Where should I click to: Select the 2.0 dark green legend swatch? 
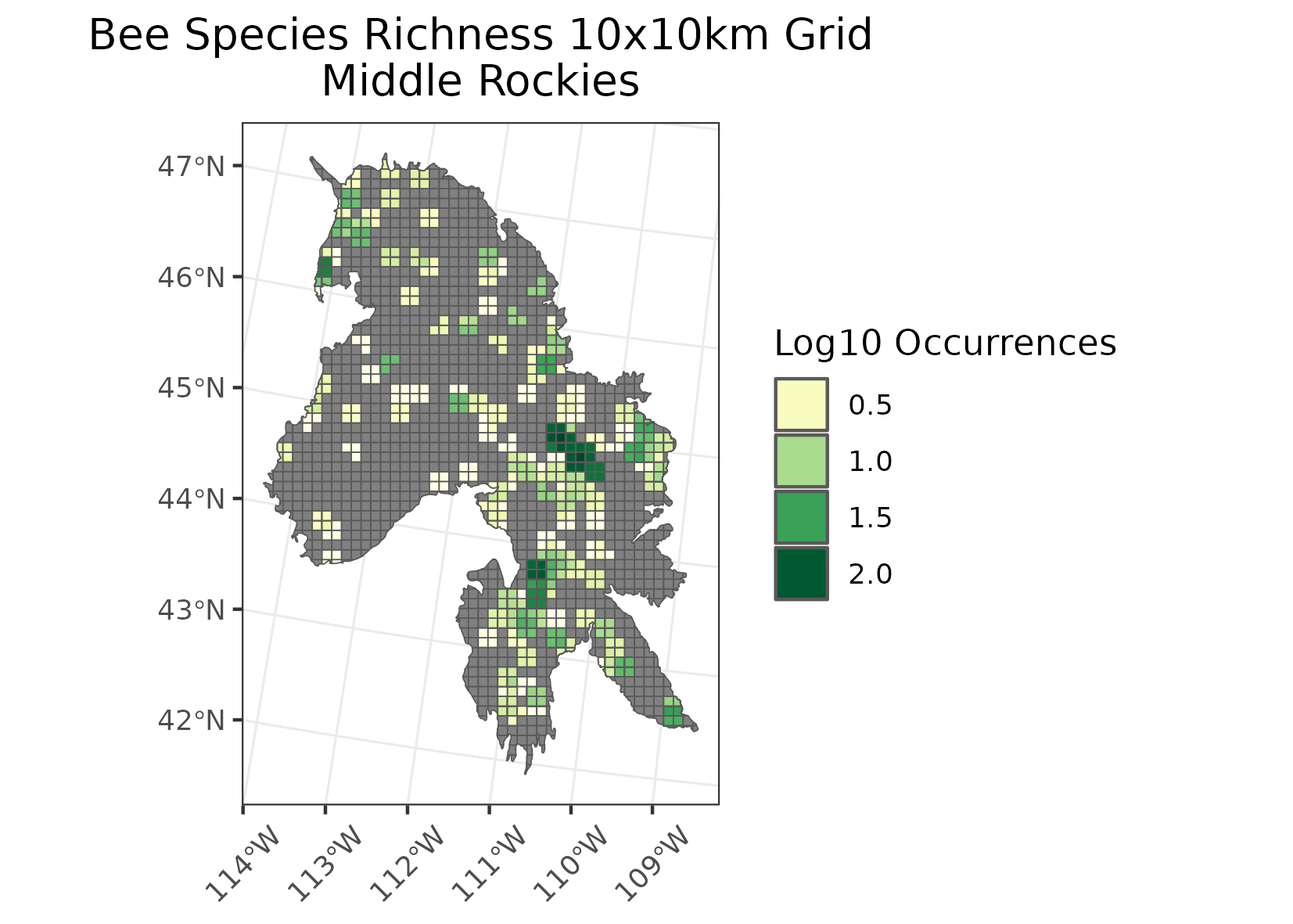pyautogui.click(x=801, y=573)
